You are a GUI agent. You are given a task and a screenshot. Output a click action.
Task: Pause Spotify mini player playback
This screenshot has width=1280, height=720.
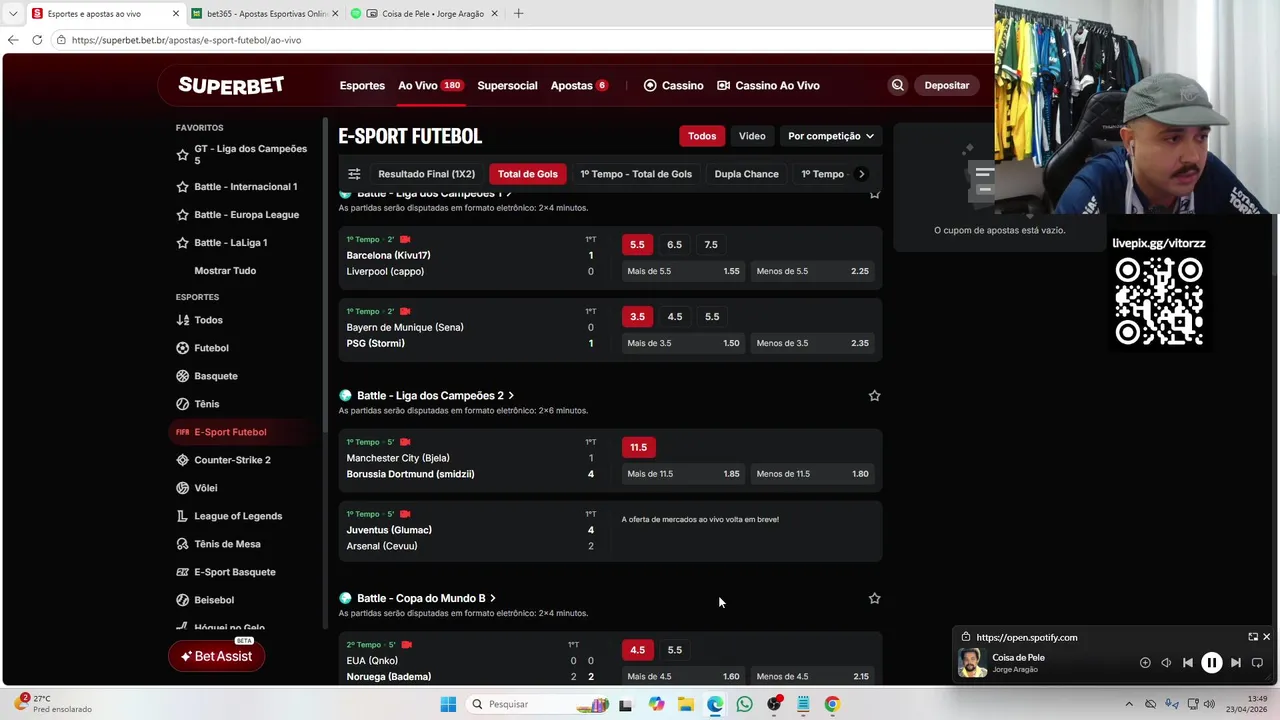[x=1211, y=662]
